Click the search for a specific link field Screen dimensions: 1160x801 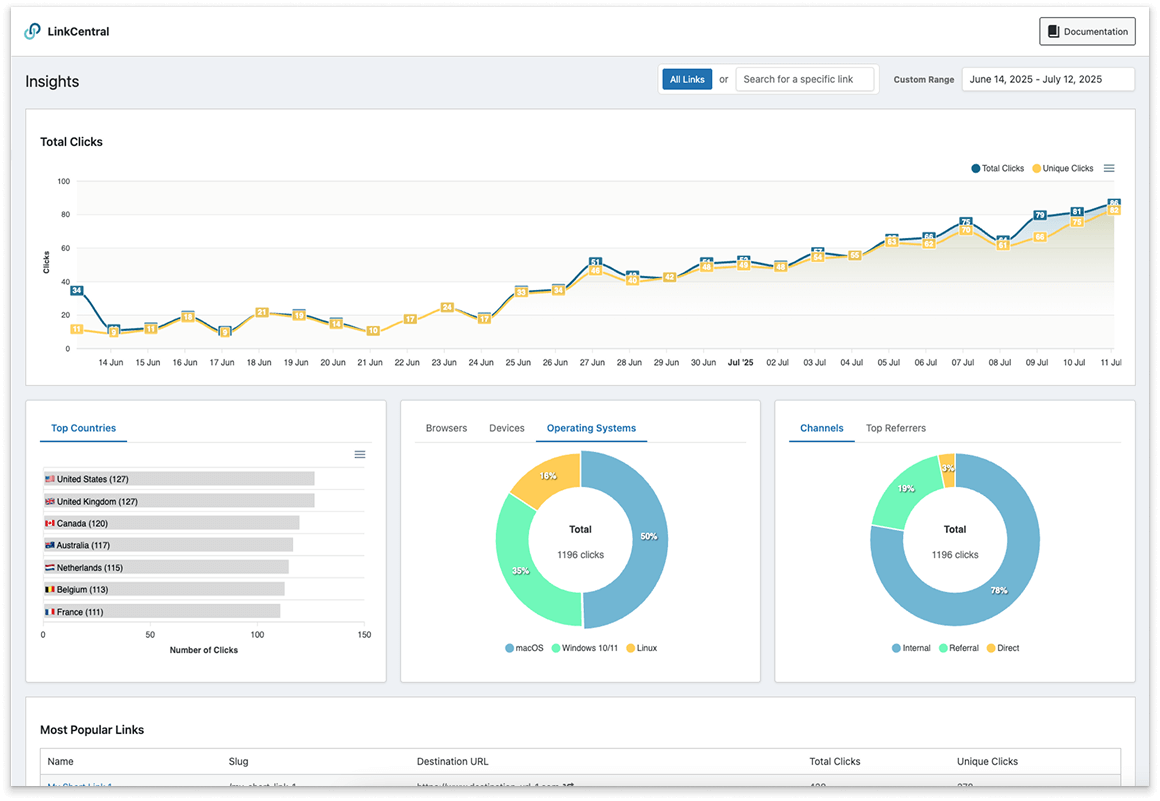click(805, 78)
